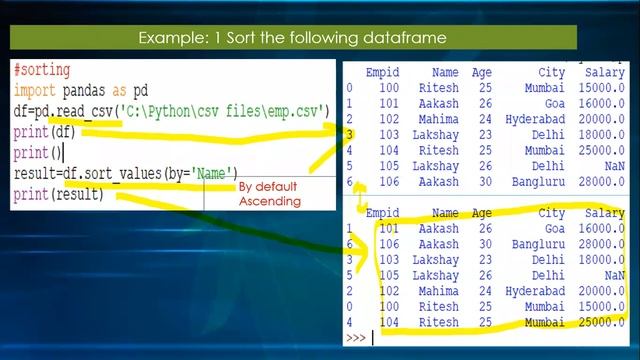Click Empid '100' in the unsorted output table
The width and height of the screenshot is (640, 360).
[x=389, y=88]
